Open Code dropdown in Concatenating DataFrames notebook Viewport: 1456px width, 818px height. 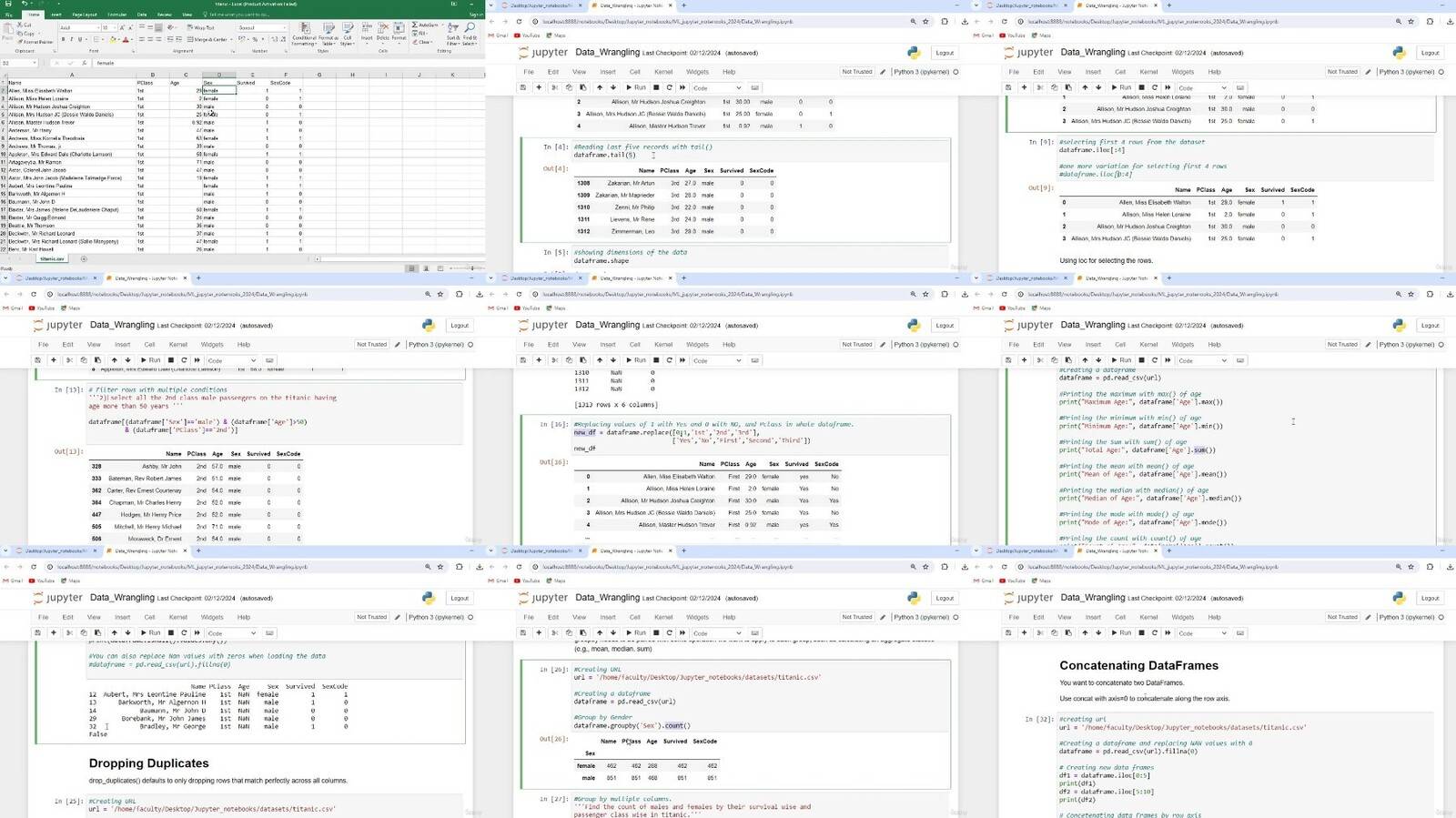point(1202,633)
